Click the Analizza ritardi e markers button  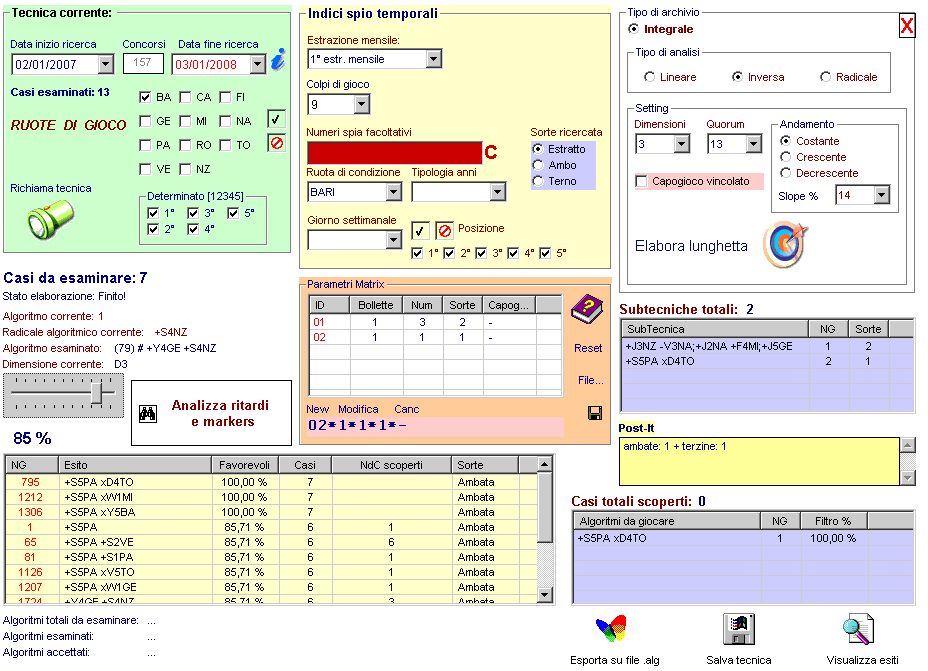tap(211, 413)
